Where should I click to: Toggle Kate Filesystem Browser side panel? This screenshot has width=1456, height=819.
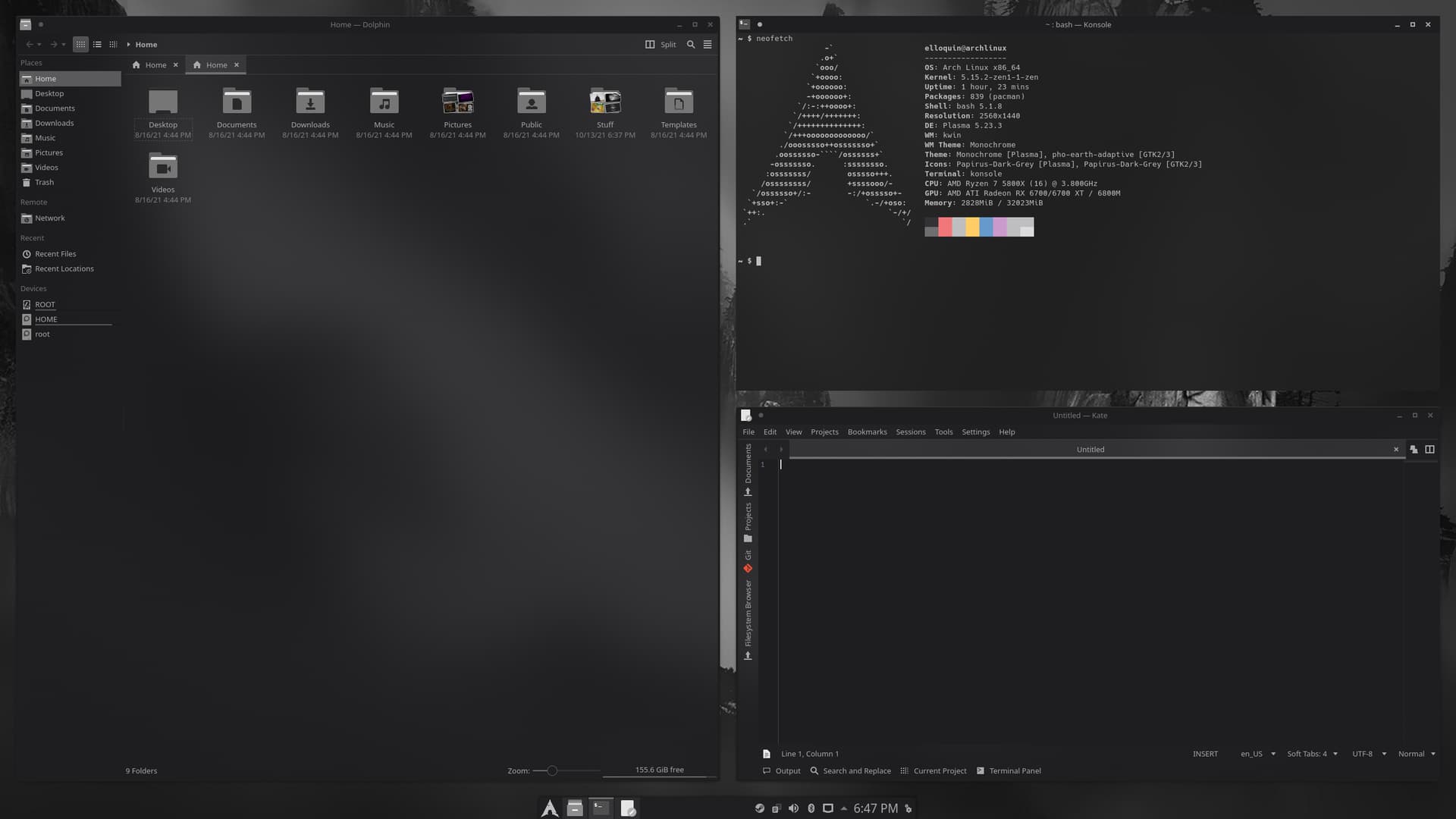[748, 620]
